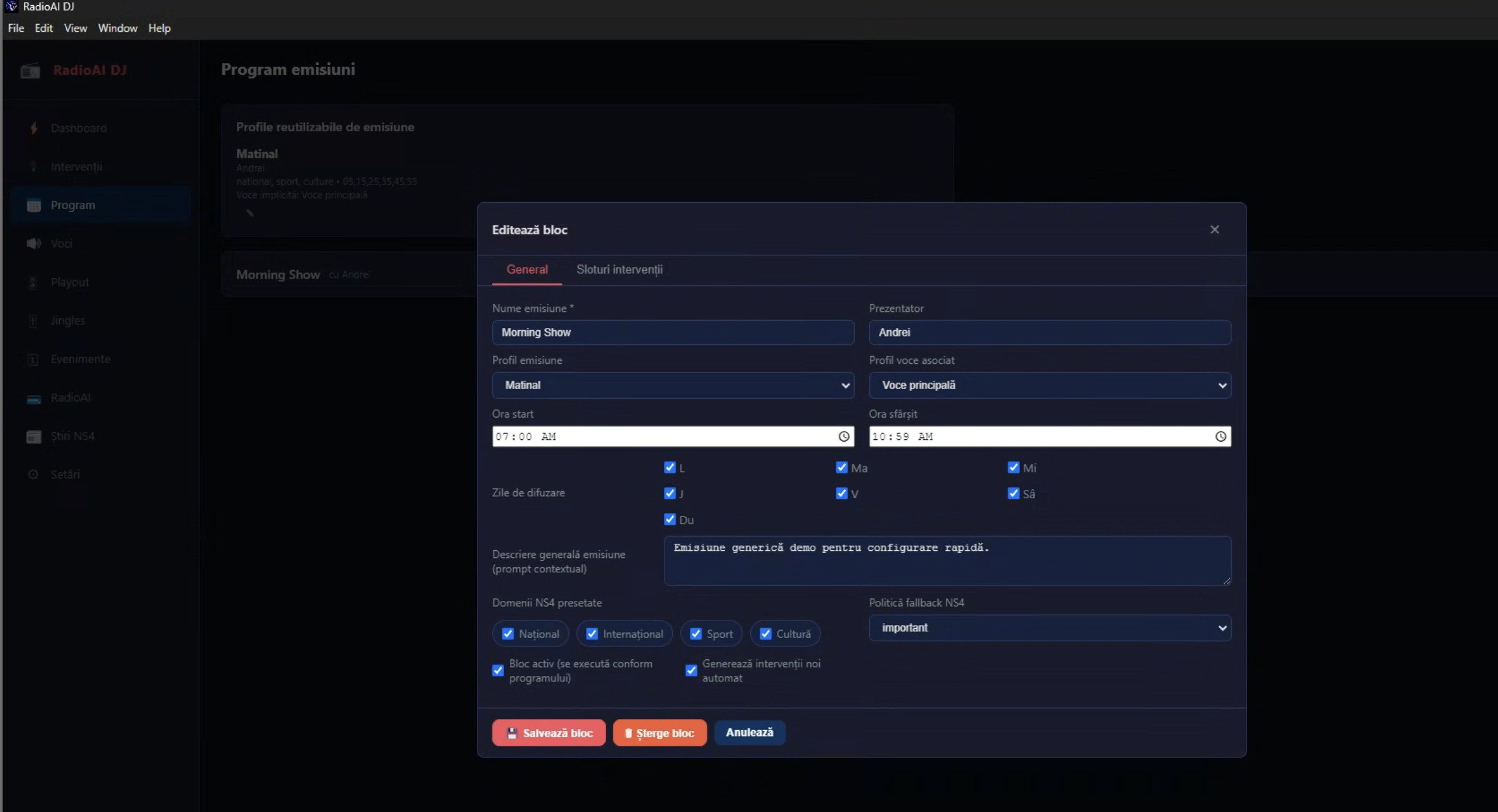Click the Știri NS4 newspaper icon

pyautogui.click(x=34, y=437)
